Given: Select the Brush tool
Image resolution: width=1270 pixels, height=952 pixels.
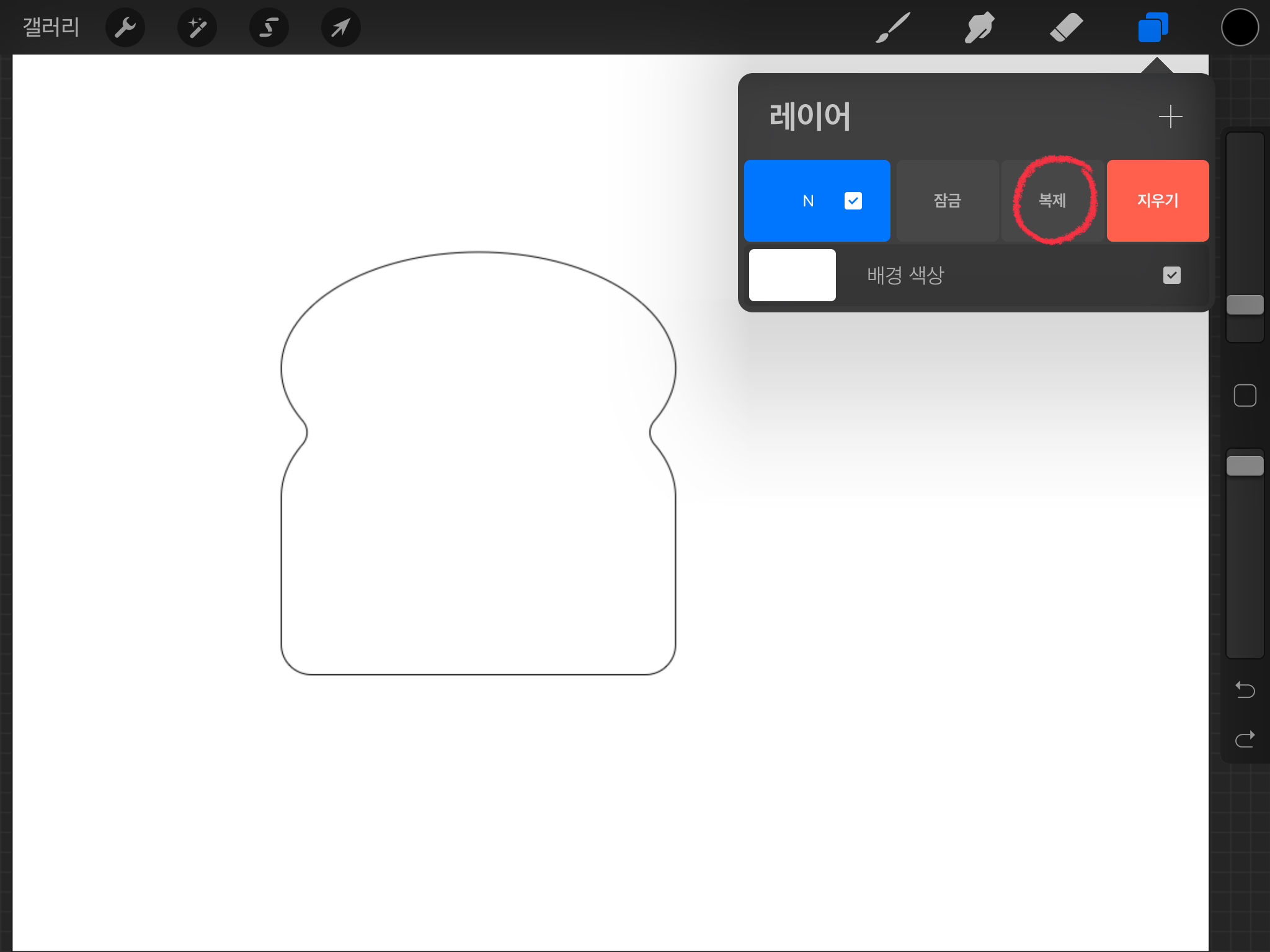Looking at the screenshot, I should 893,27.
